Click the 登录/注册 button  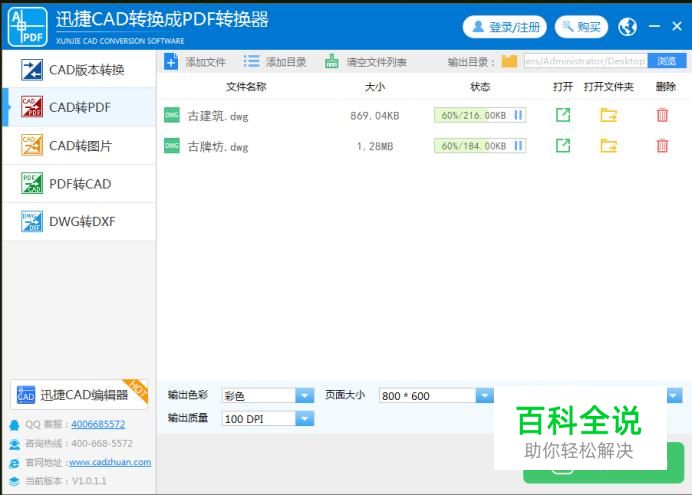click(x=504, y=27)
